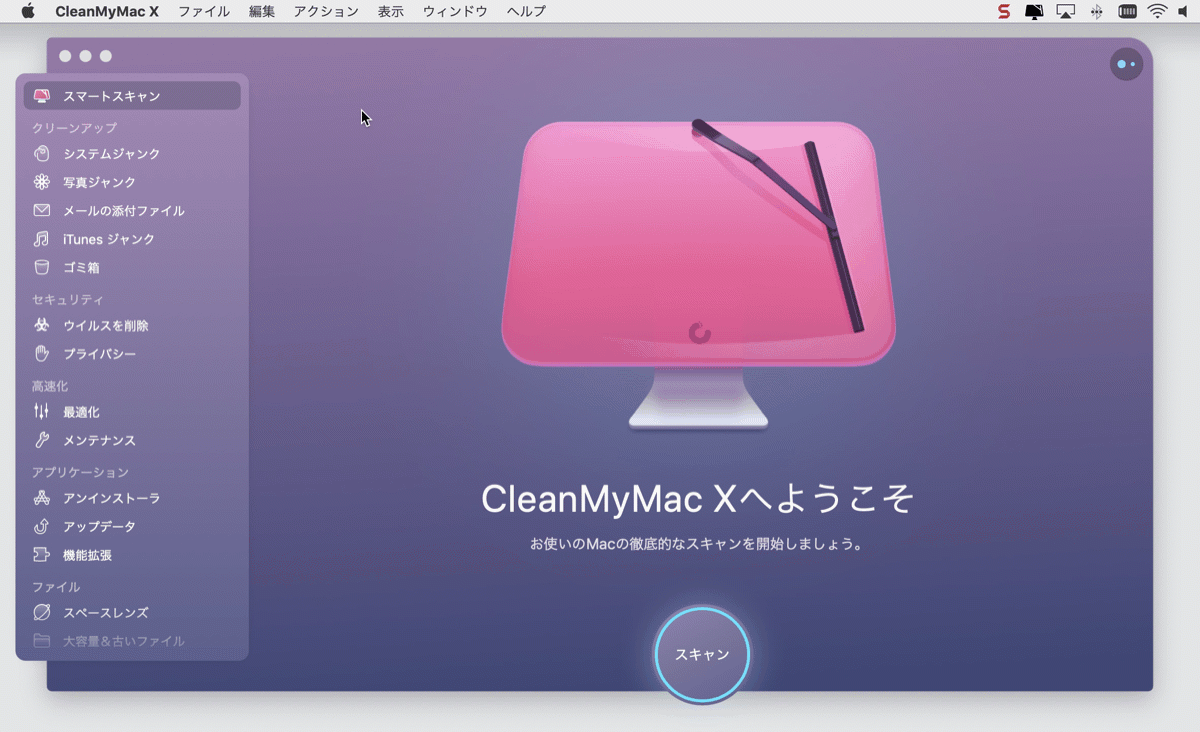Open the ウィンドウ menu
This screenshot has width=1200, height=732.
(455, 11)
